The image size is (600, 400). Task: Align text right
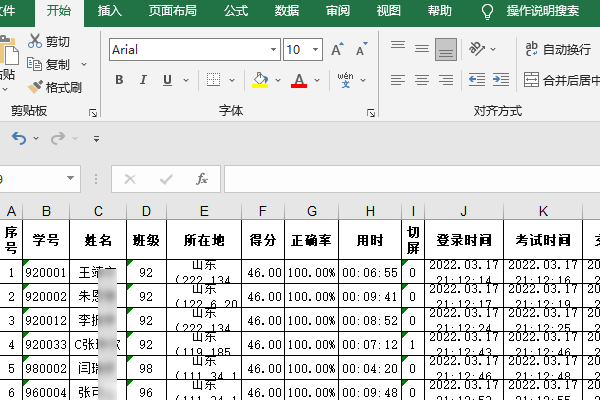(446, 80)
